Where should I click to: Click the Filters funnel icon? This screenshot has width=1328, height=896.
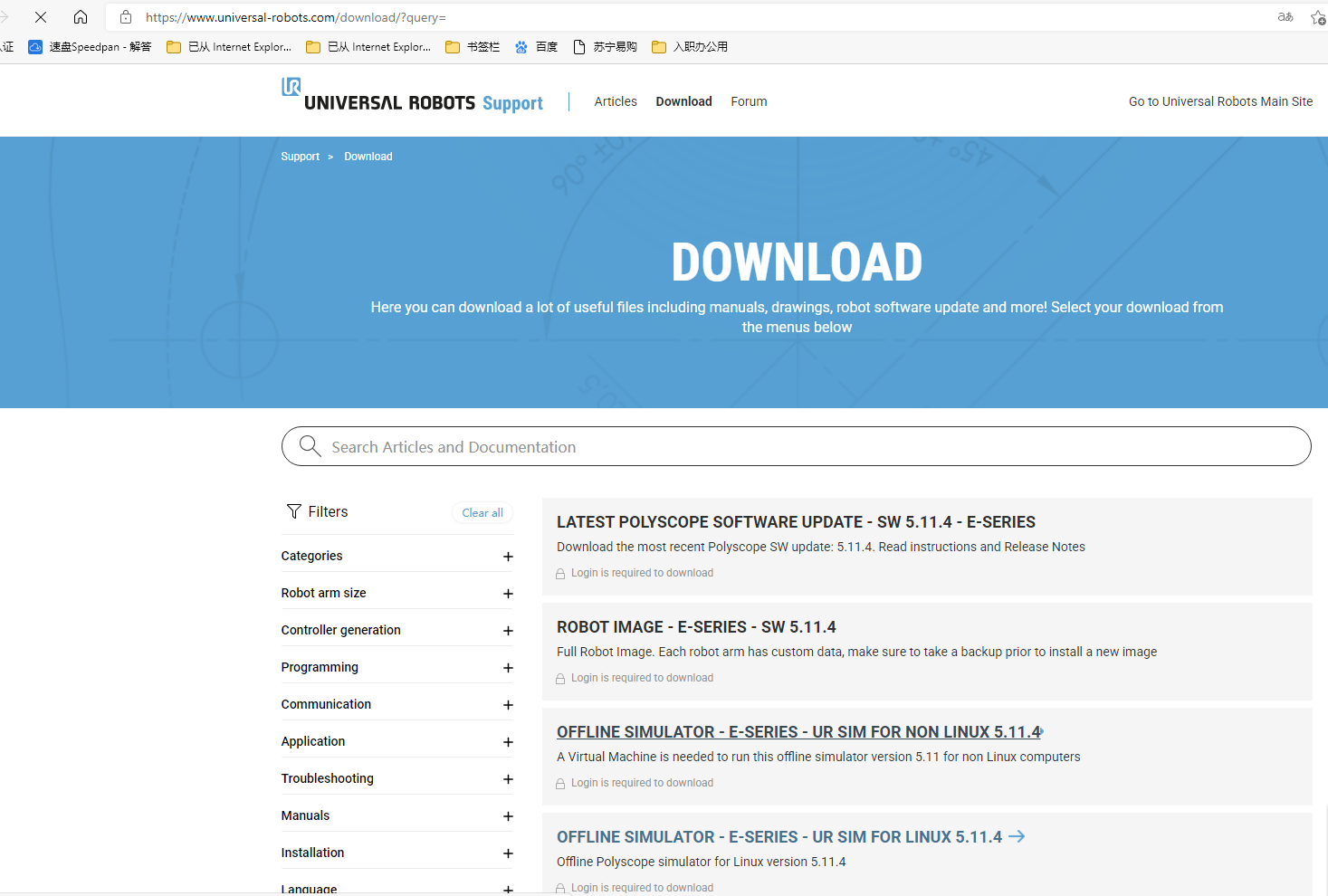pos(294,511)
